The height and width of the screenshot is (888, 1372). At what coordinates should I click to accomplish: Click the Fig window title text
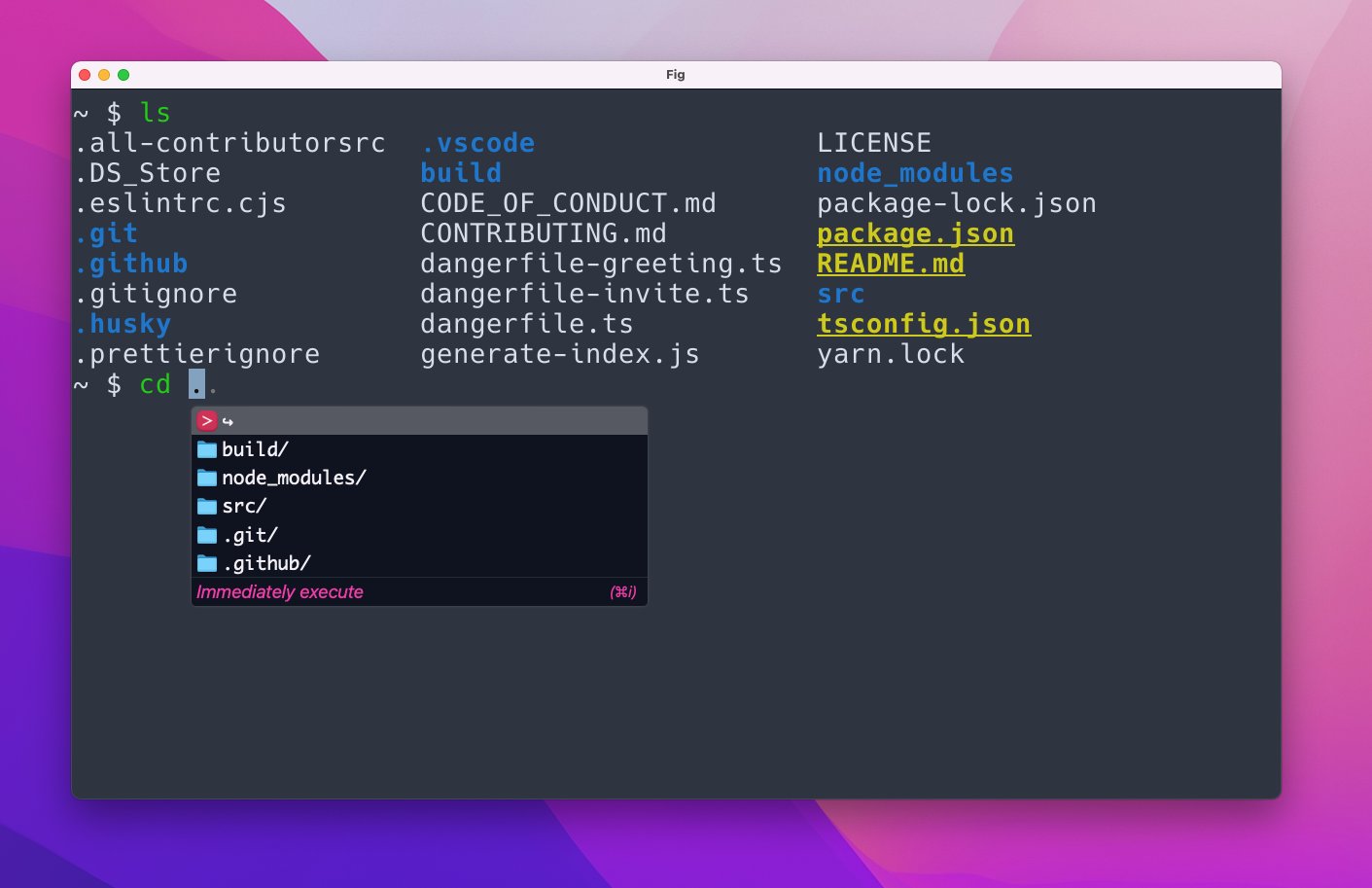click(675, 75)
